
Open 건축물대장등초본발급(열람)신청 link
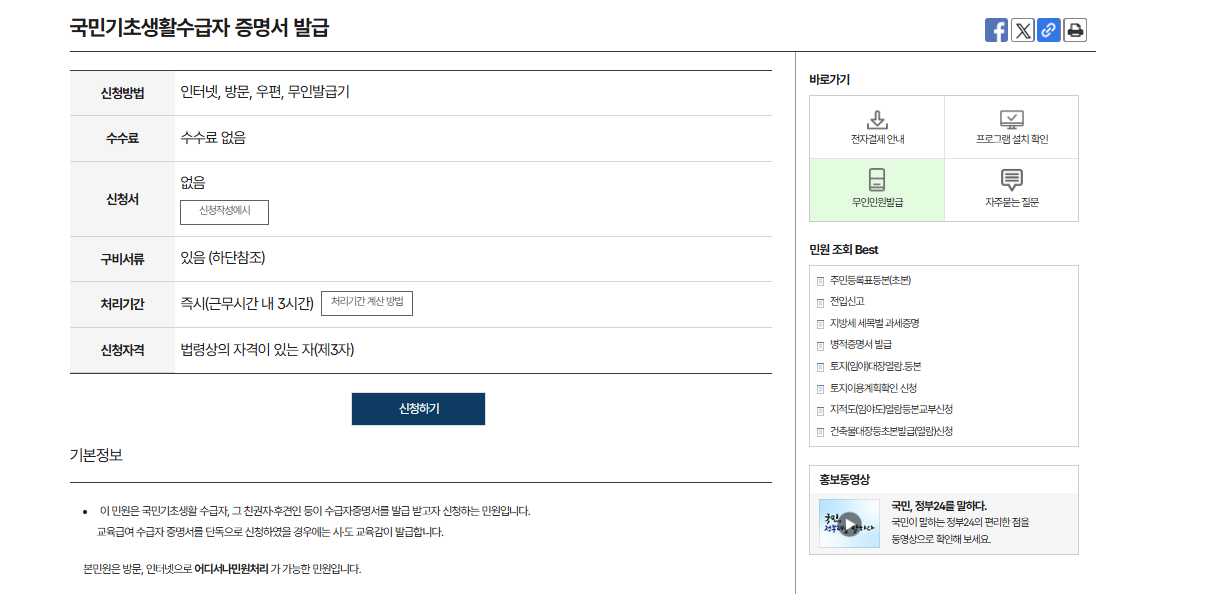[891, 432]
